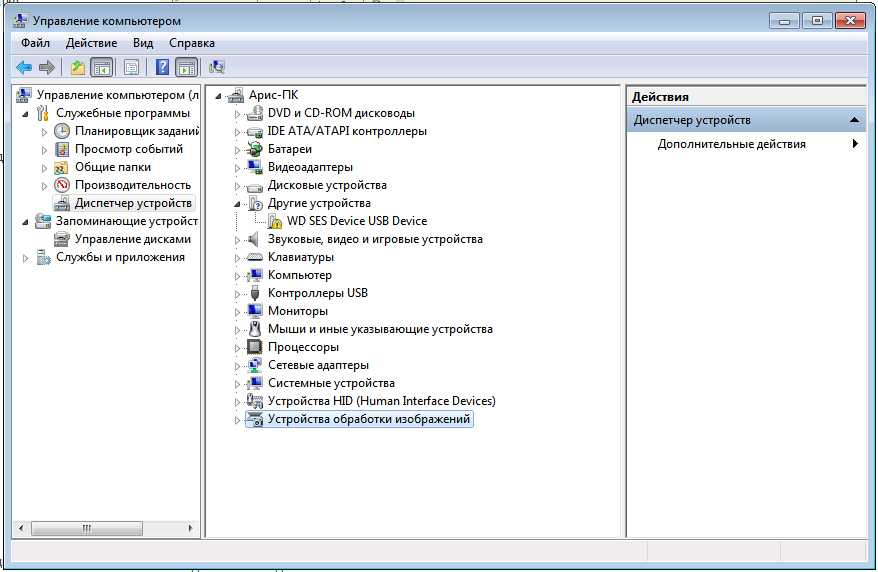Click the Forward arrow toolbar icon
878x572 pixels.
tap(46, 68)
